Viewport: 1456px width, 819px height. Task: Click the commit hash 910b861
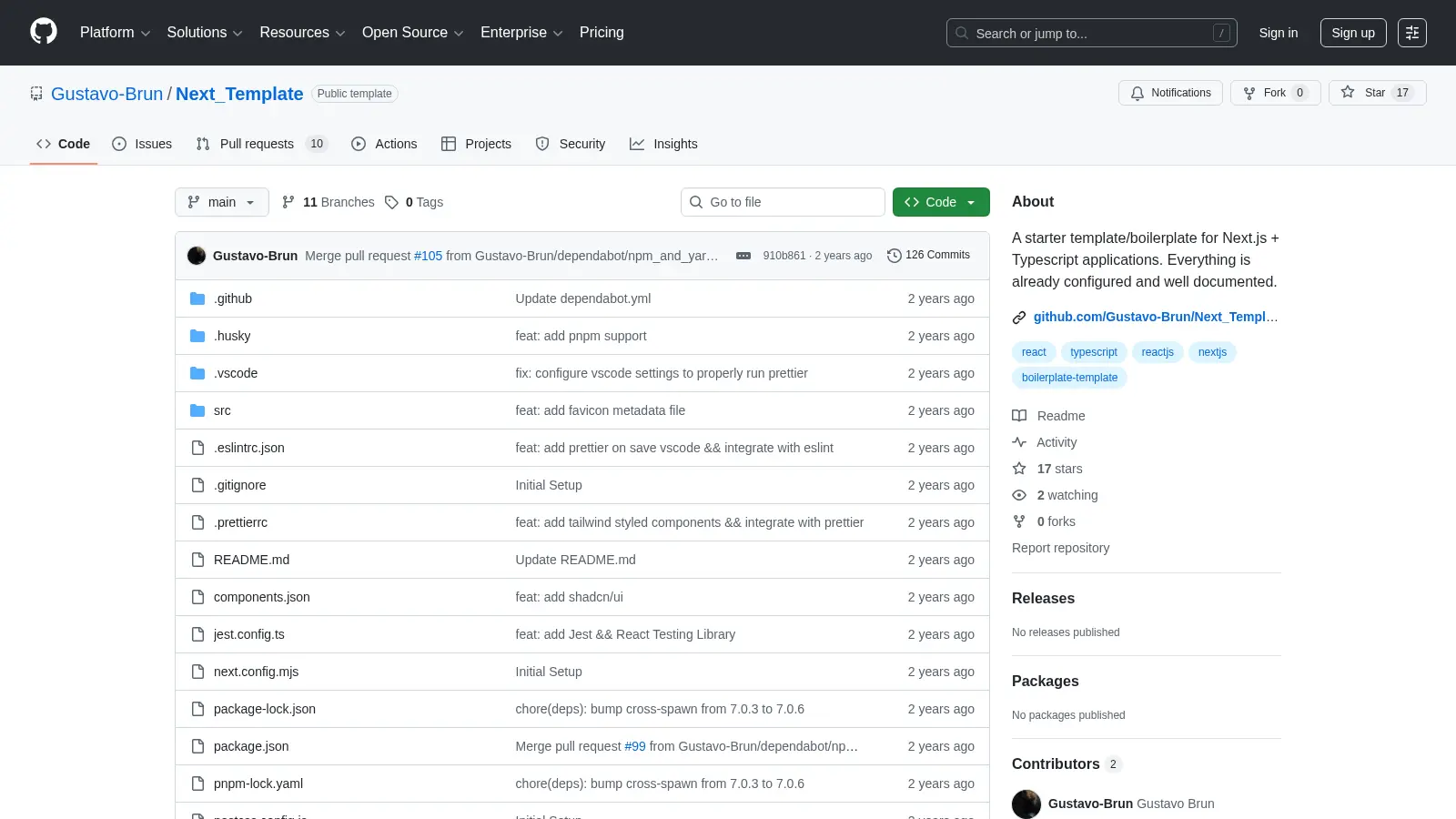point(784,256)
